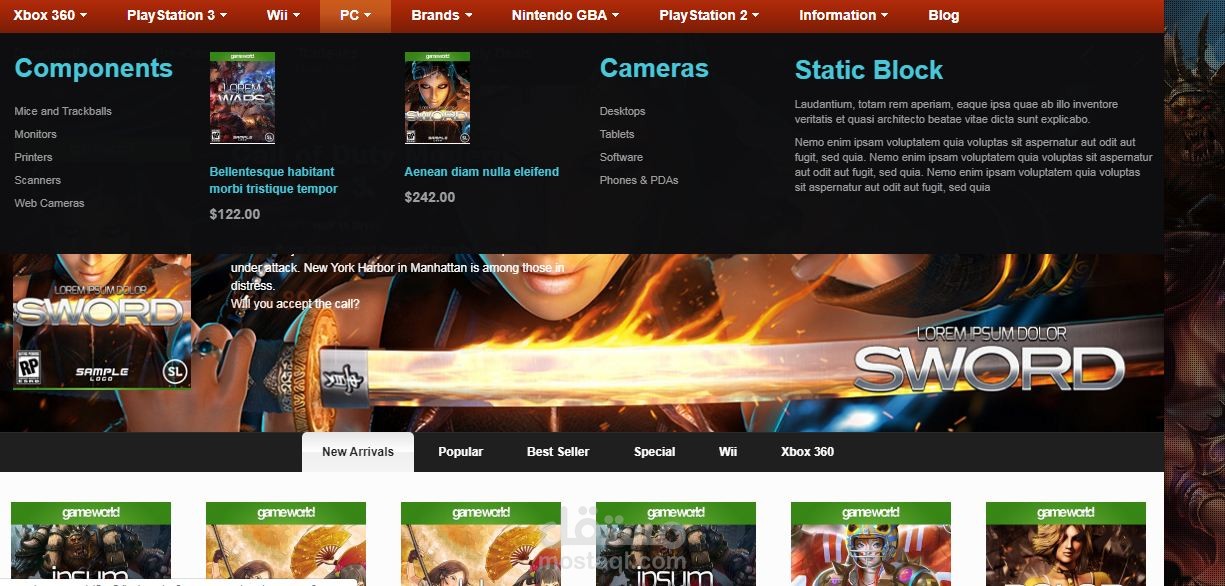This screenshot has height=586, width=1225.
Task: Expand the PC menu item
Action: pyautogui.click(x=355, y=15)
